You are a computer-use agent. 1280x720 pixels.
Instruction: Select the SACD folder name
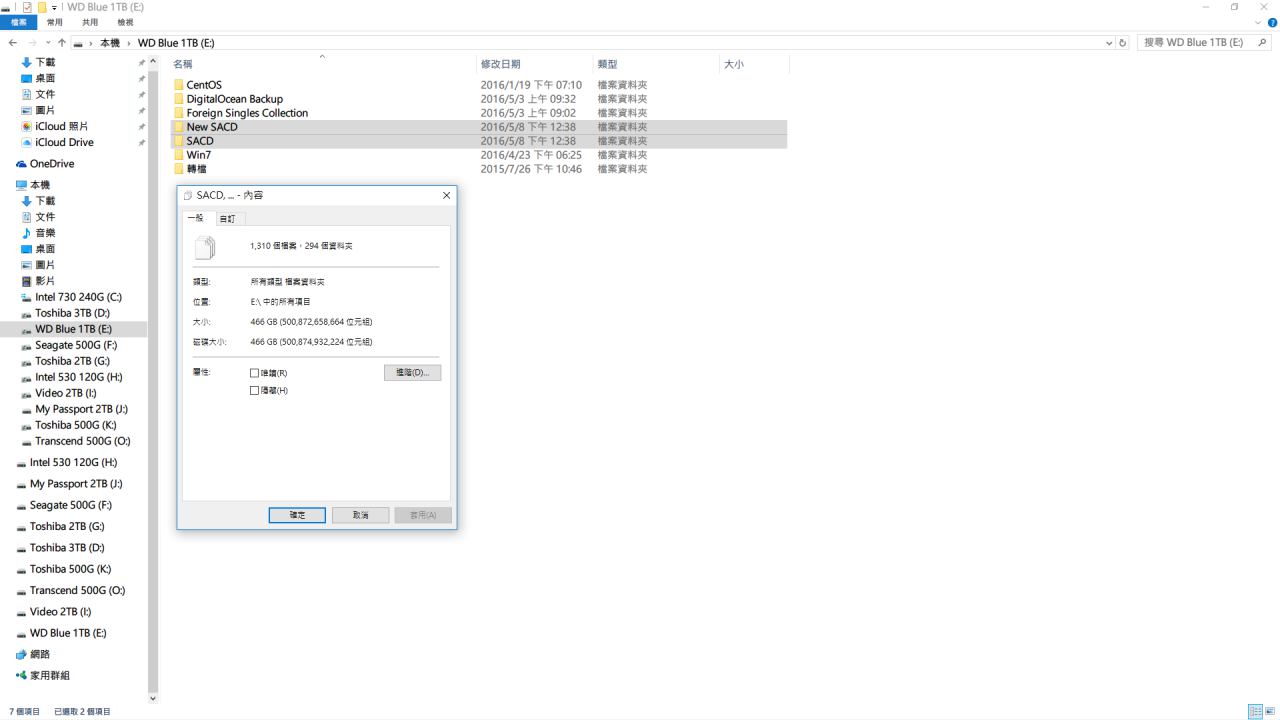click(200, 141)
